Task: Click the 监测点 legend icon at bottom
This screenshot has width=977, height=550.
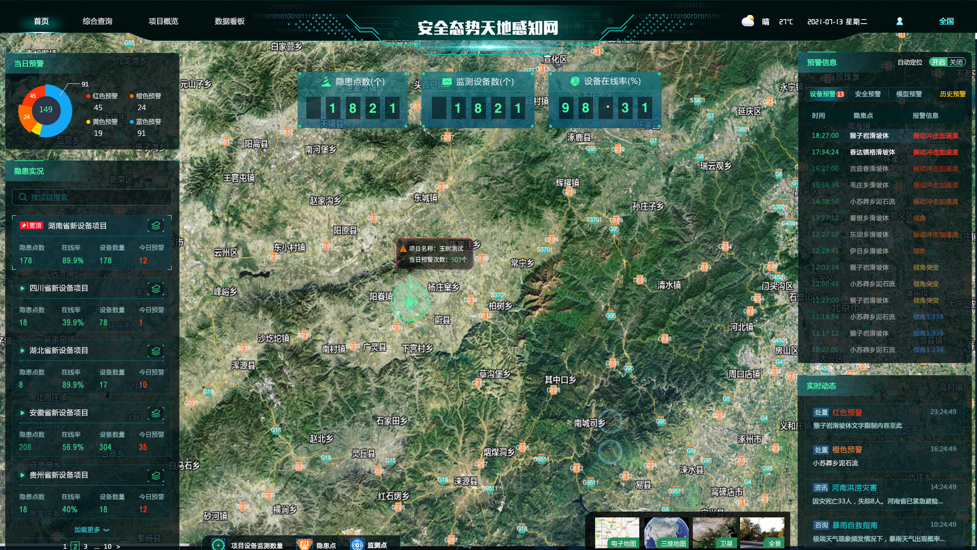Action: 357,545
